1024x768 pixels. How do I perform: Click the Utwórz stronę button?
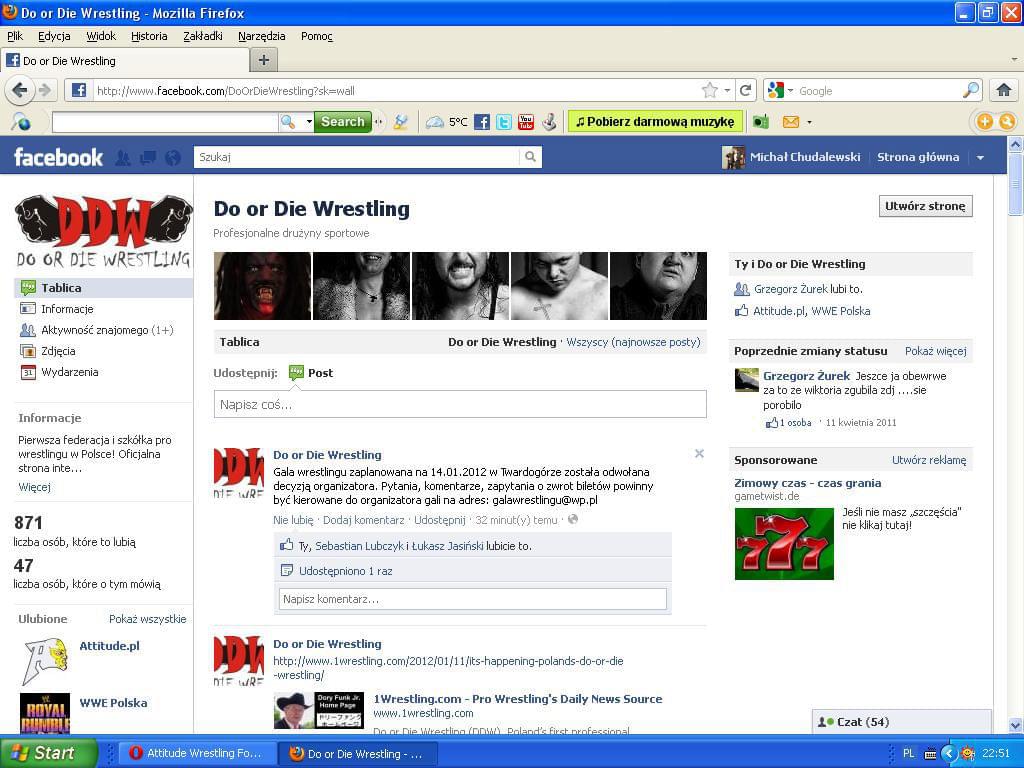pos(925,206)
